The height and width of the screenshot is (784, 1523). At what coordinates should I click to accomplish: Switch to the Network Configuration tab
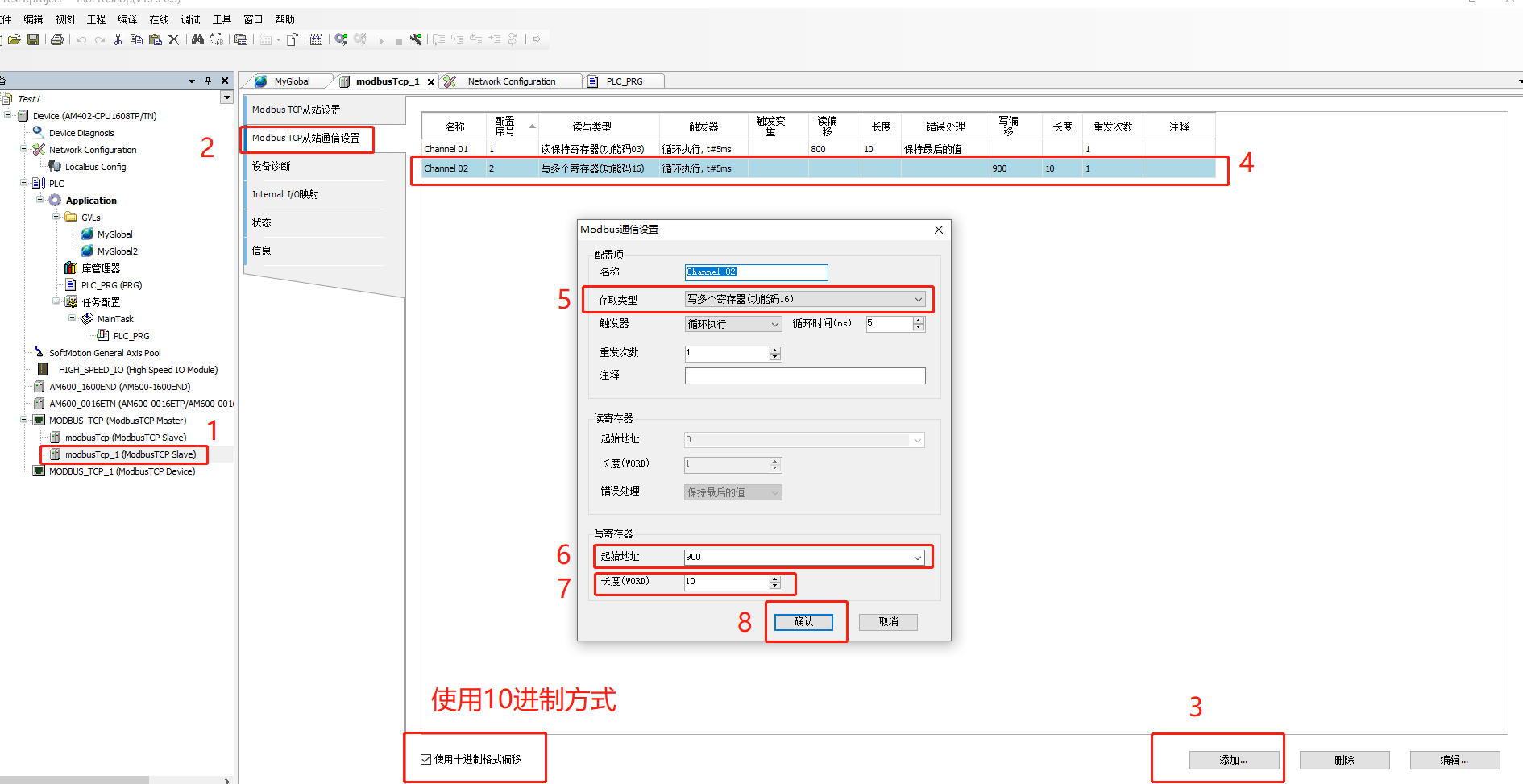tap(512, 81)
